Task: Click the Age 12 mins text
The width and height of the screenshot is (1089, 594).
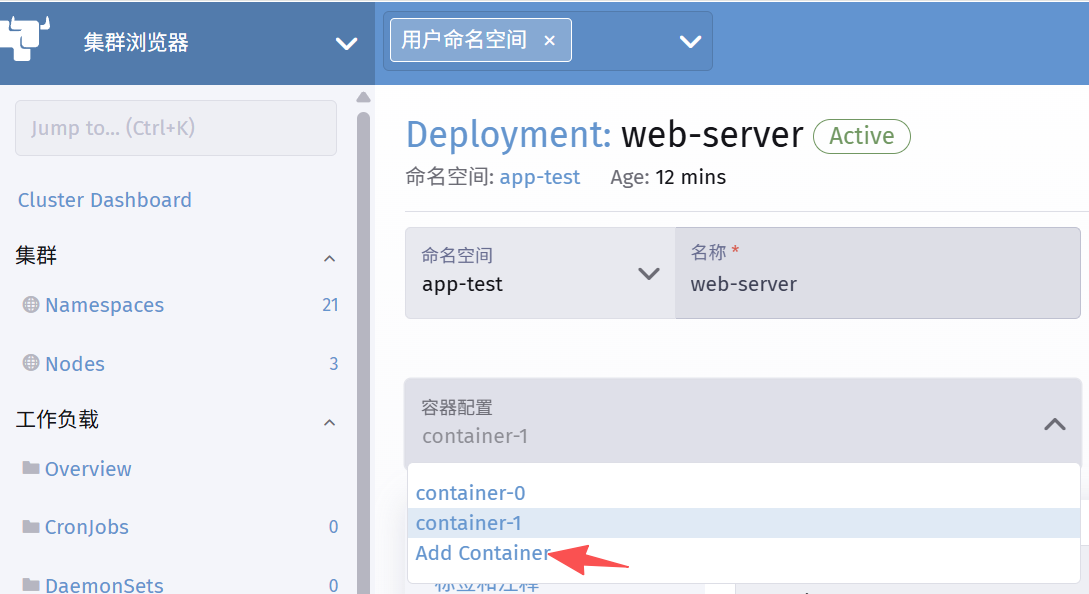Action: 668,177
